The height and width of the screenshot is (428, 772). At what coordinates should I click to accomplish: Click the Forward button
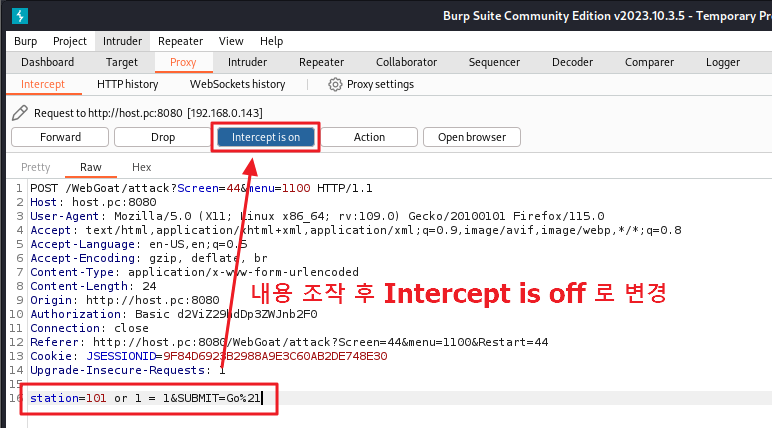point(60,137)
